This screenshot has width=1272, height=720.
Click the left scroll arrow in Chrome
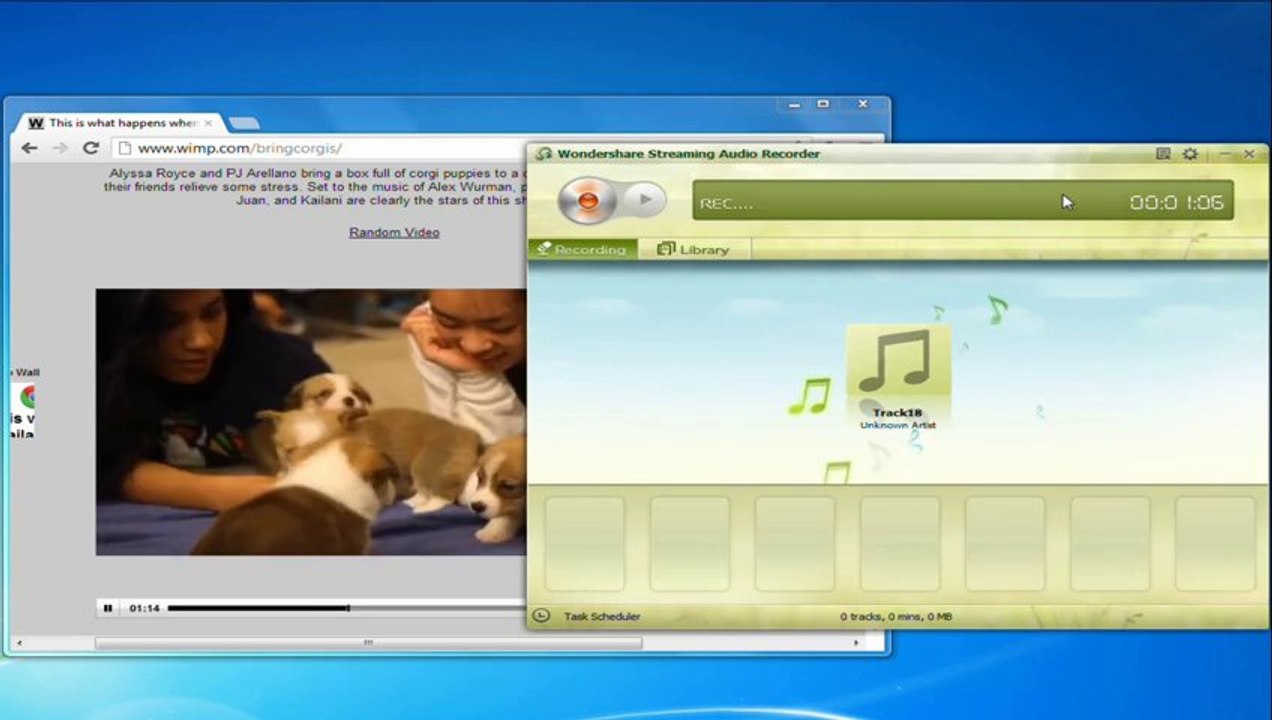click(x=19, y=643)
